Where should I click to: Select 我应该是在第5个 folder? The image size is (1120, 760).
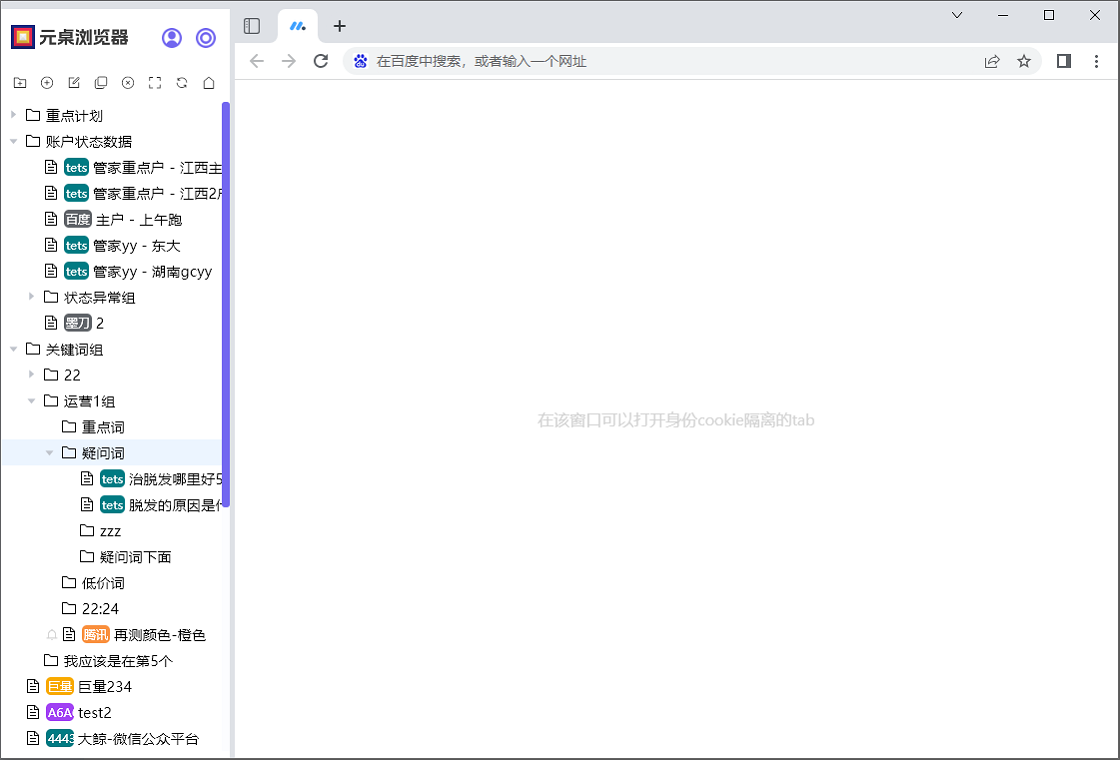[109, 660]
